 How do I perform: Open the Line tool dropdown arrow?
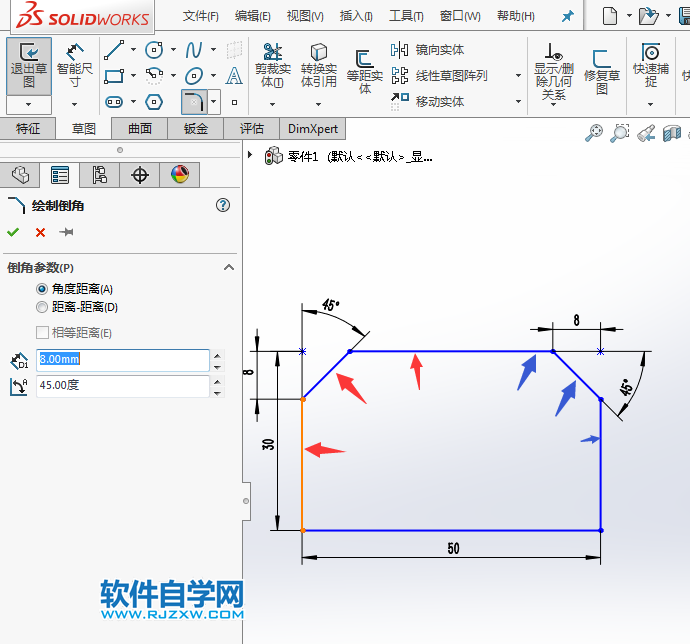pyautogui.click(x=133, y=50)
